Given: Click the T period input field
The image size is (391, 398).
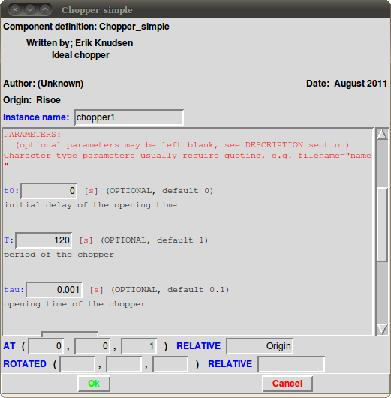Looking at the screenshot, I should click(x=44, y=240).
